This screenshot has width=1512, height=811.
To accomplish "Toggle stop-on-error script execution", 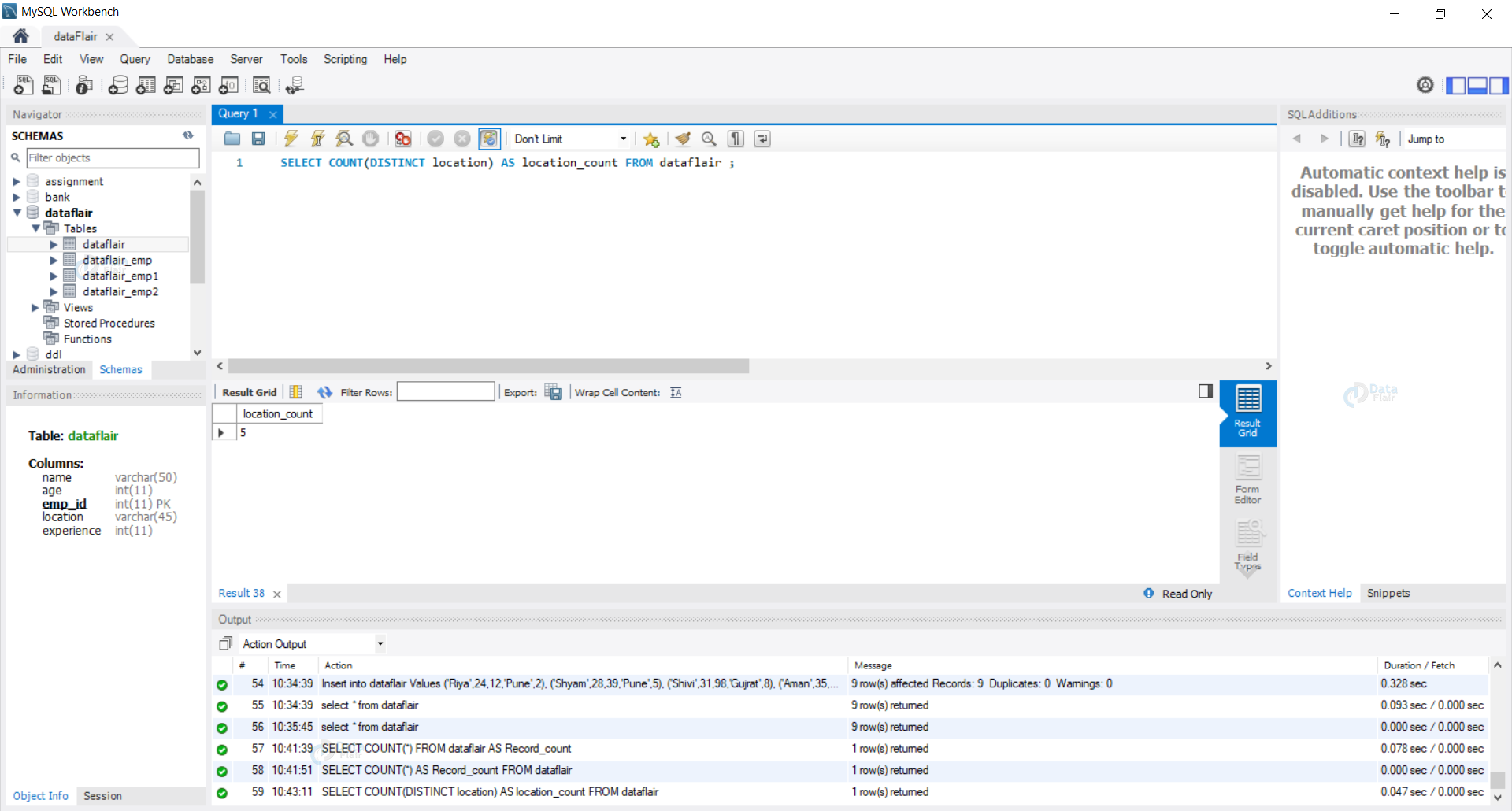I will pos(403,139).
